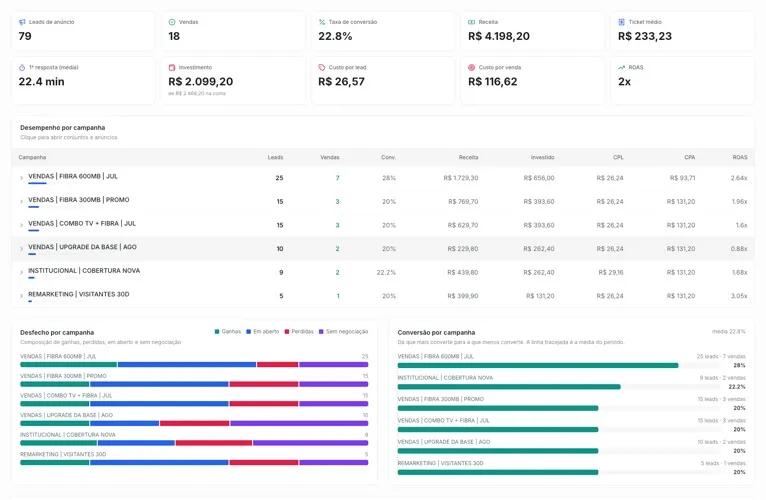Screen dimensions: 766x500
Task: Click the 3.05x ROAS cell
Action: point(739,296)
